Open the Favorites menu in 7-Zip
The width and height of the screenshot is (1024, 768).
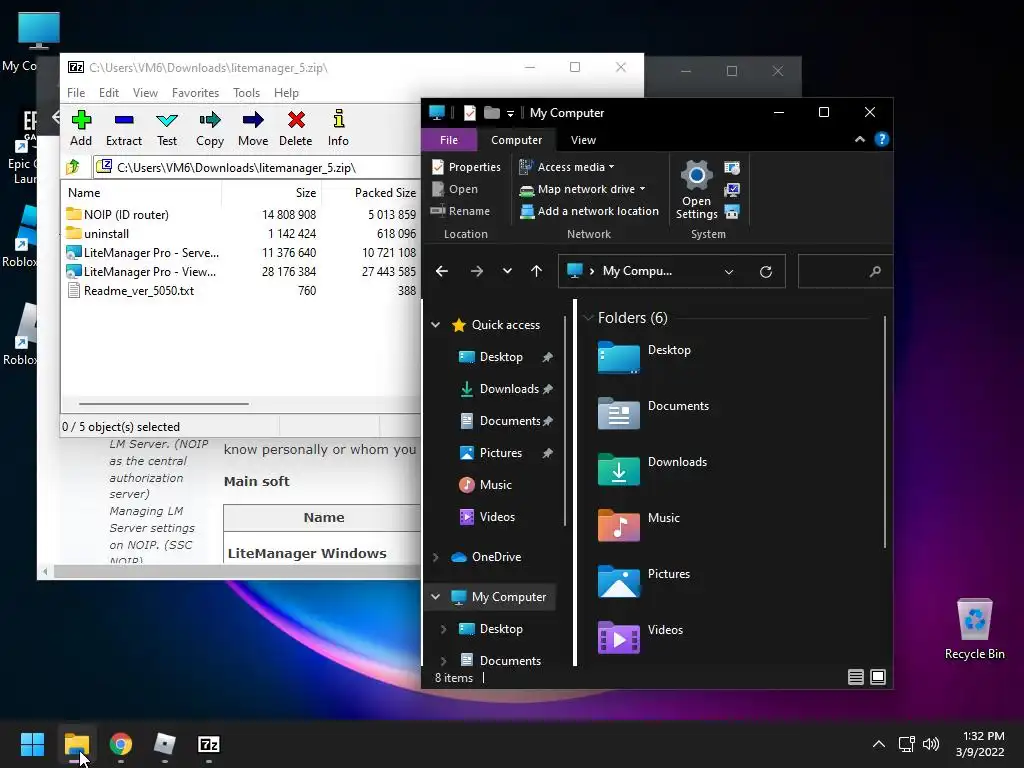pyautogui.click(x=195, y=93)
